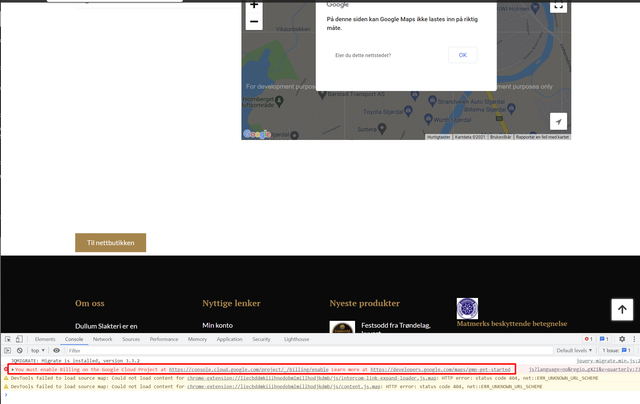
Task: Click the 'Til nettbutikken' button
Action: point(110,243)
